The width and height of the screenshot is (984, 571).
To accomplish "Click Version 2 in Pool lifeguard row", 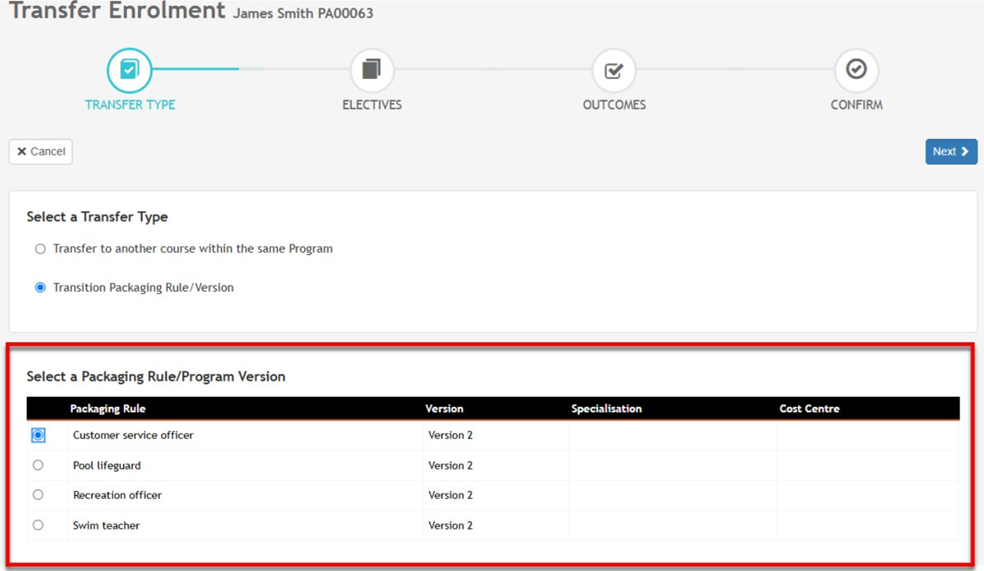I will (451, 466).
